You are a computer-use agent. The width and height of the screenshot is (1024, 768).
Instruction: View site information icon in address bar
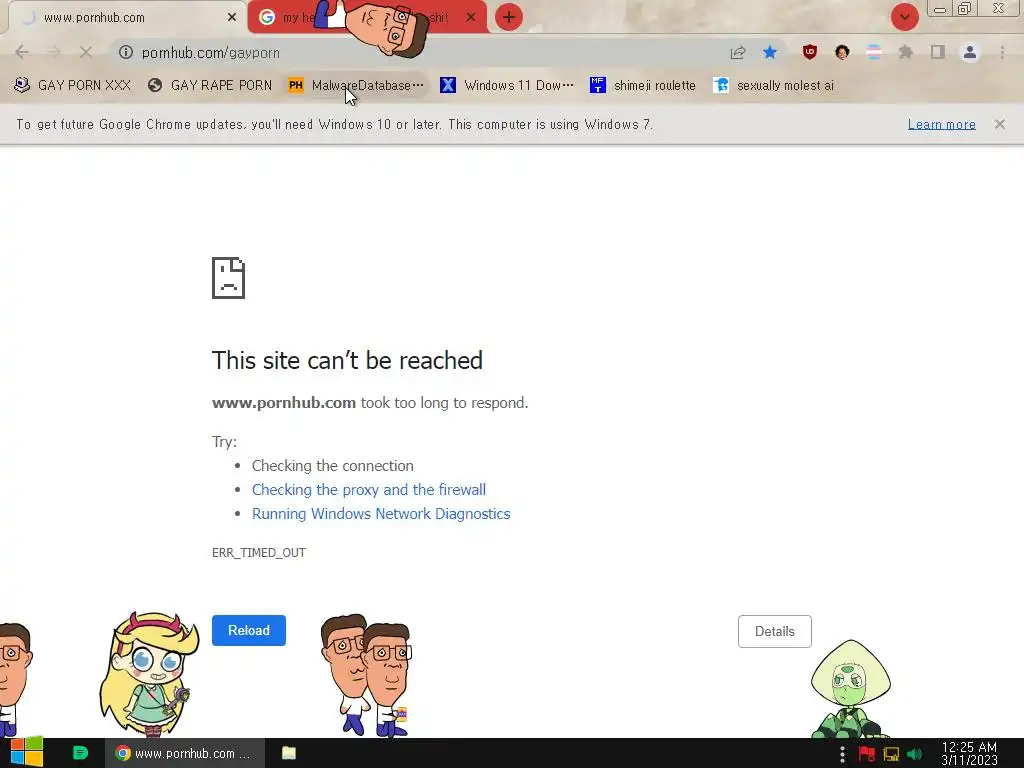[x=126, y=52]
